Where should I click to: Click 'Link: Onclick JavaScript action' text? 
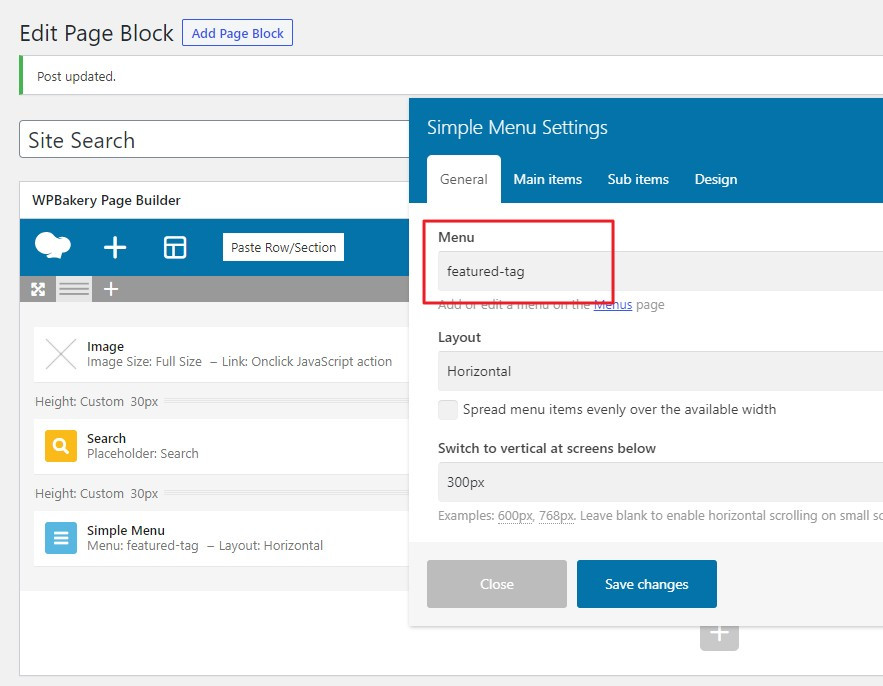click(x=307, y=362)
